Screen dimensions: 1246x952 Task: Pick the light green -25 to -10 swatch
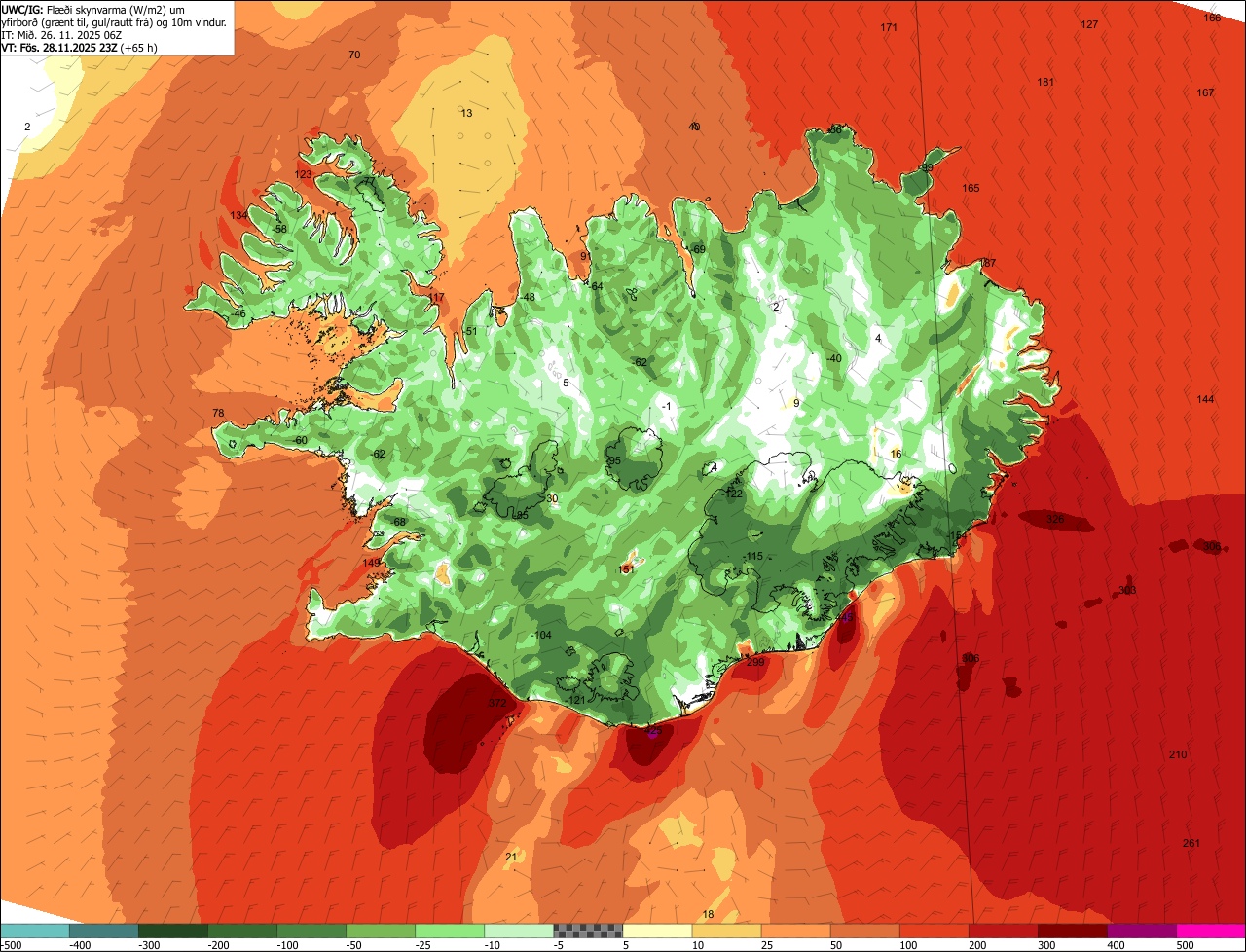[x=450, y=931]
